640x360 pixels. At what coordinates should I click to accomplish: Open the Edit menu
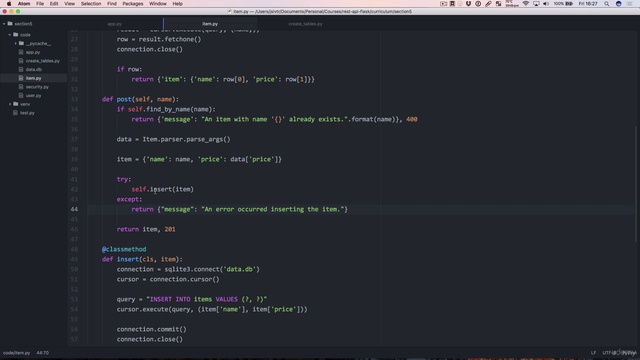tap(54, 4)
